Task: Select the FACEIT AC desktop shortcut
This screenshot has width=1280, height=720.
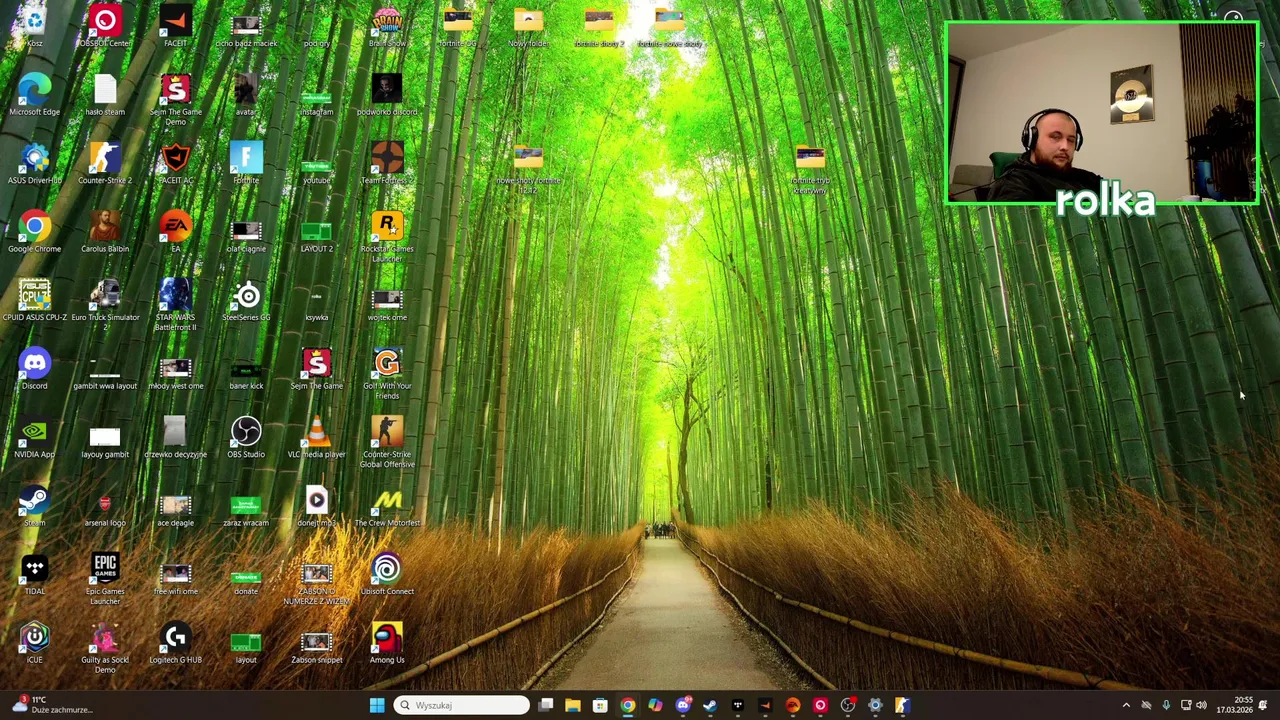Action: [175, 164]
